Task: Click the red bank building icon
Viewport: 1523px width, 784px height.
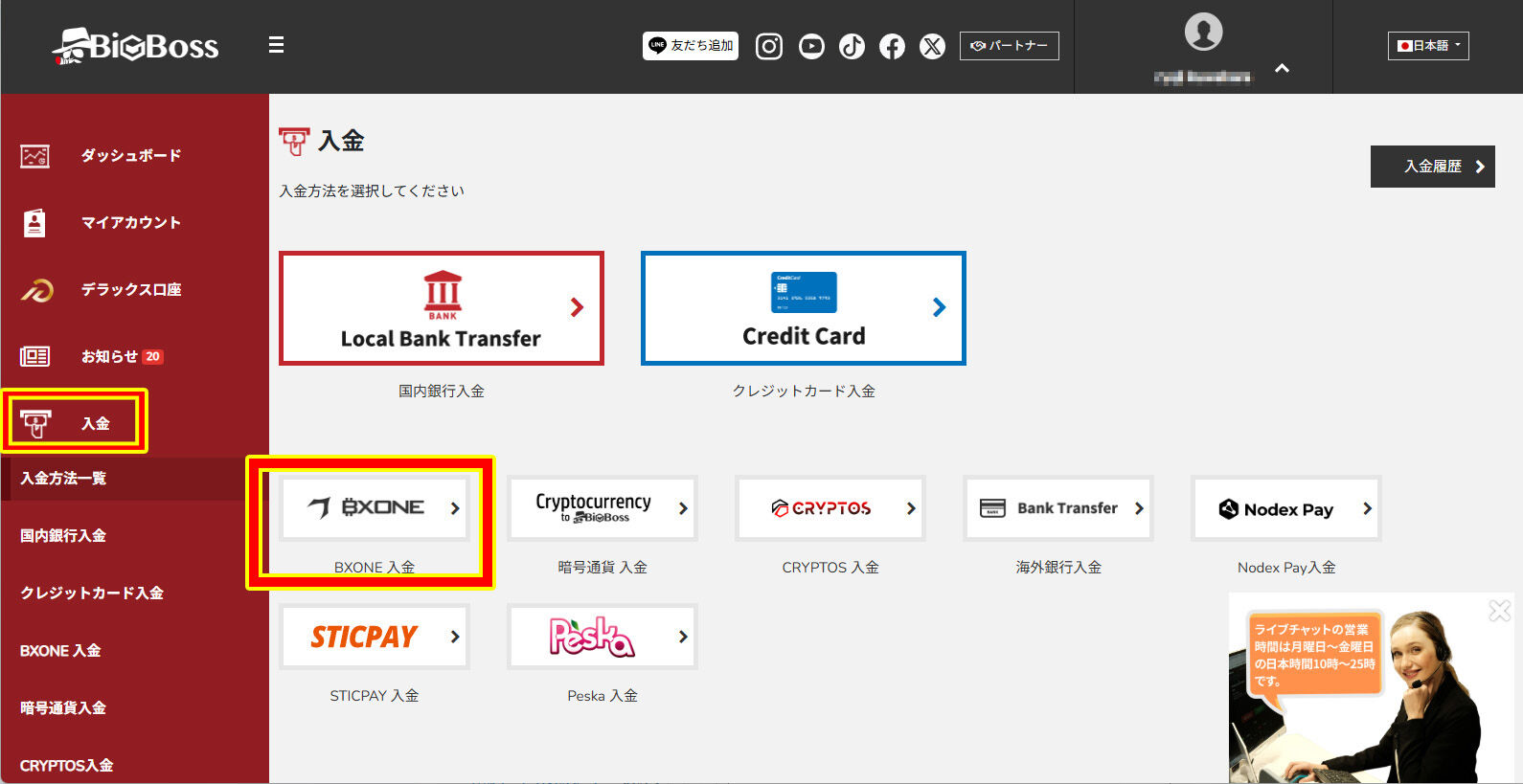Action: point(443,295)
